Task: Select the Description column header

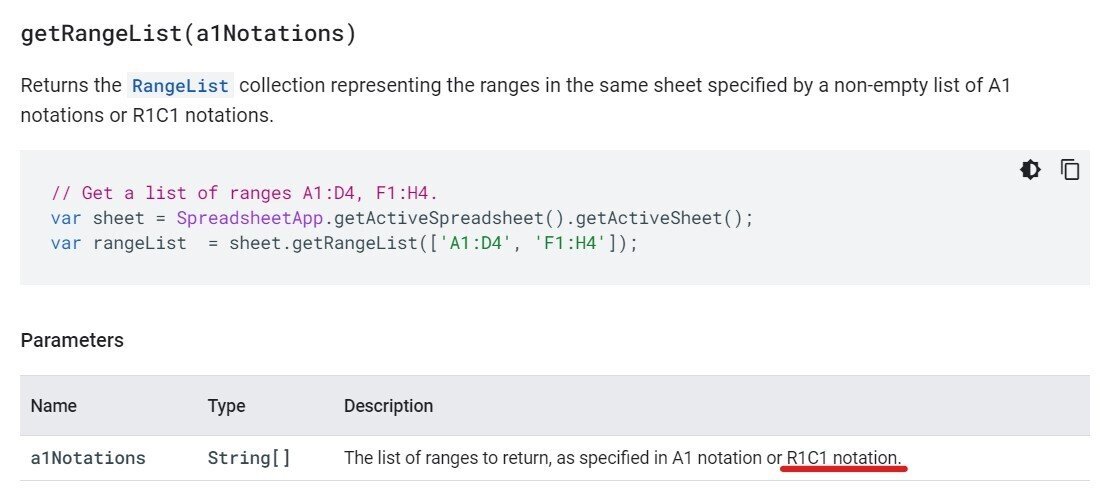Action: click(x=388, y=406)
